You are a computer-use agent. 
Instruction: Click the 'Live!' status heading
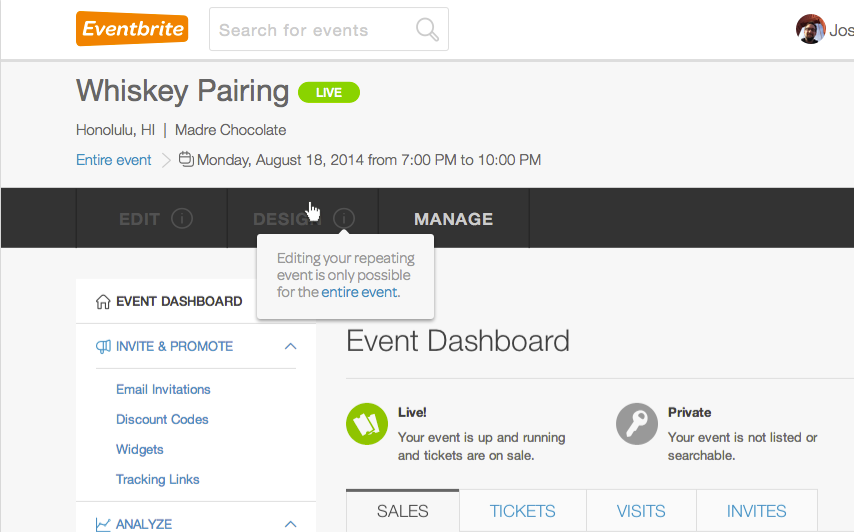click(412, 412)
